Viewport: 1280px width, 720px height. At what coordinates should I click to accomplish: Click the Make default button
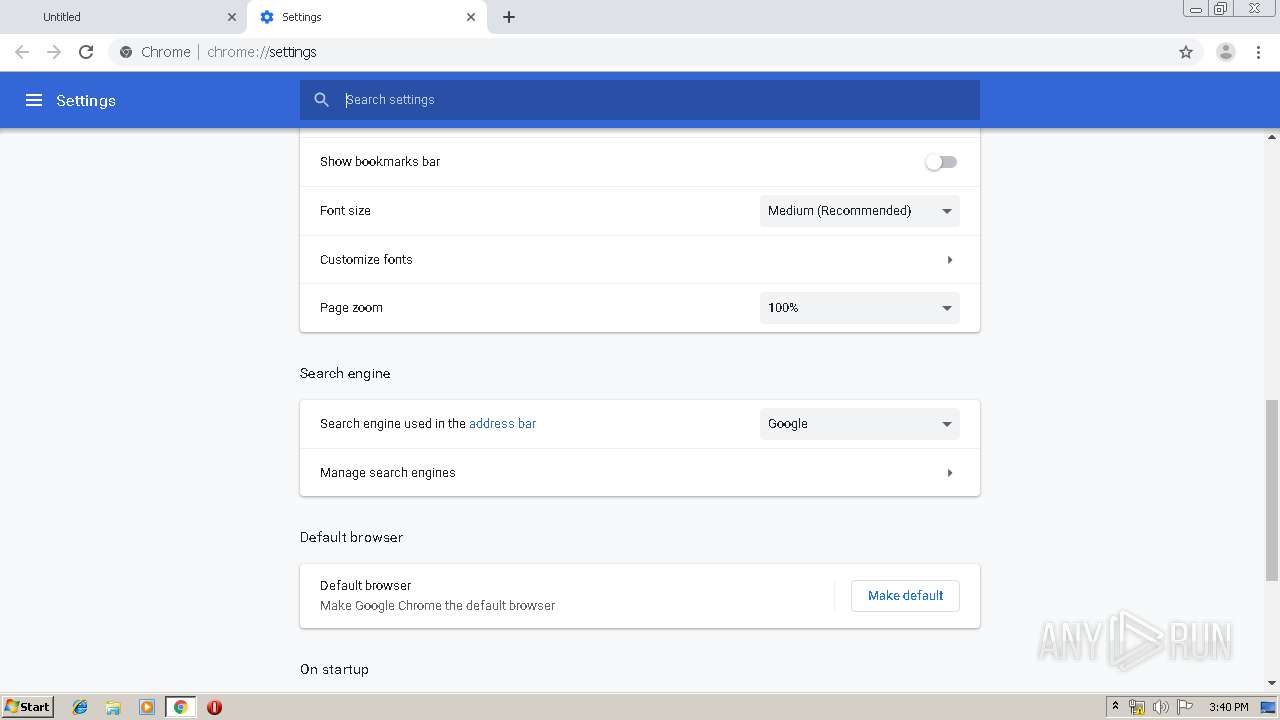tap(905, 596)
